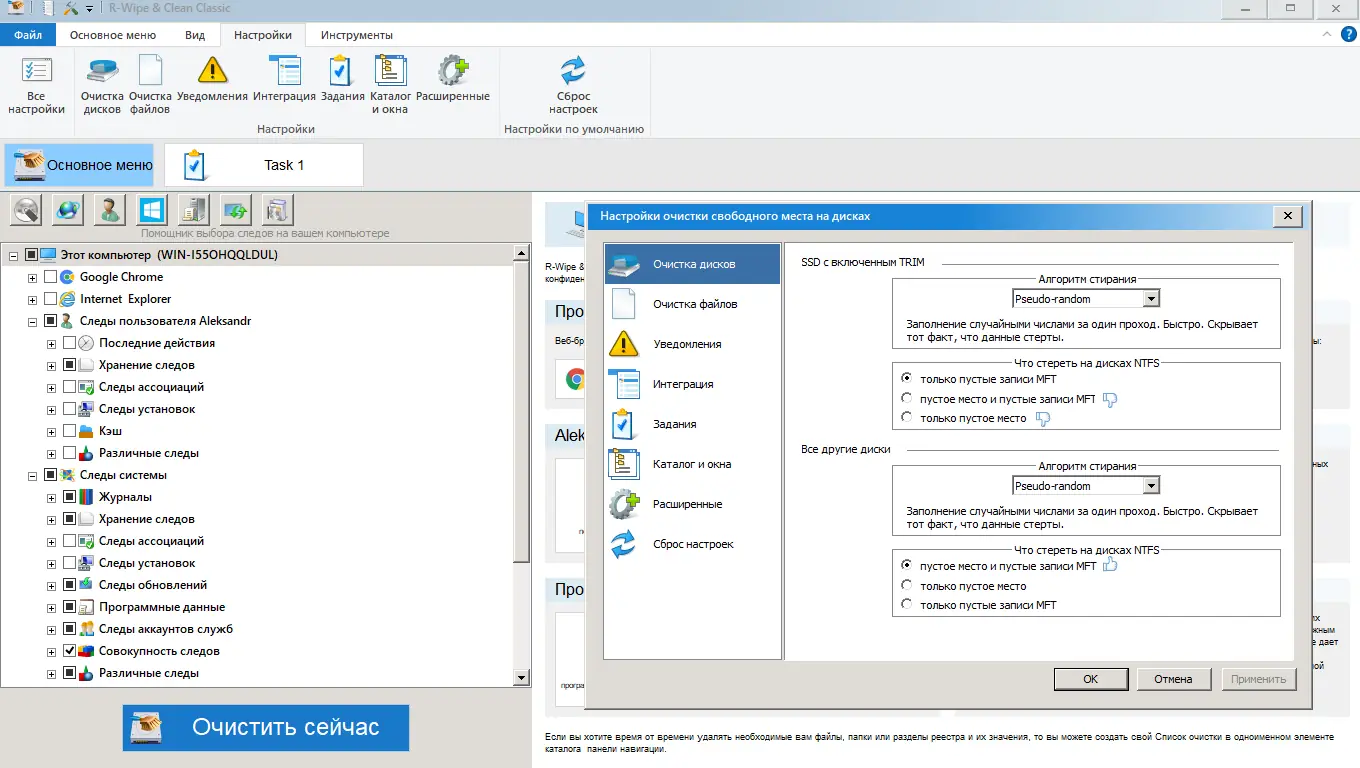The height and width of the screenshot is (768, 1360).
Task: Expand the Программные данные node
Action: [x=52, y=607]
